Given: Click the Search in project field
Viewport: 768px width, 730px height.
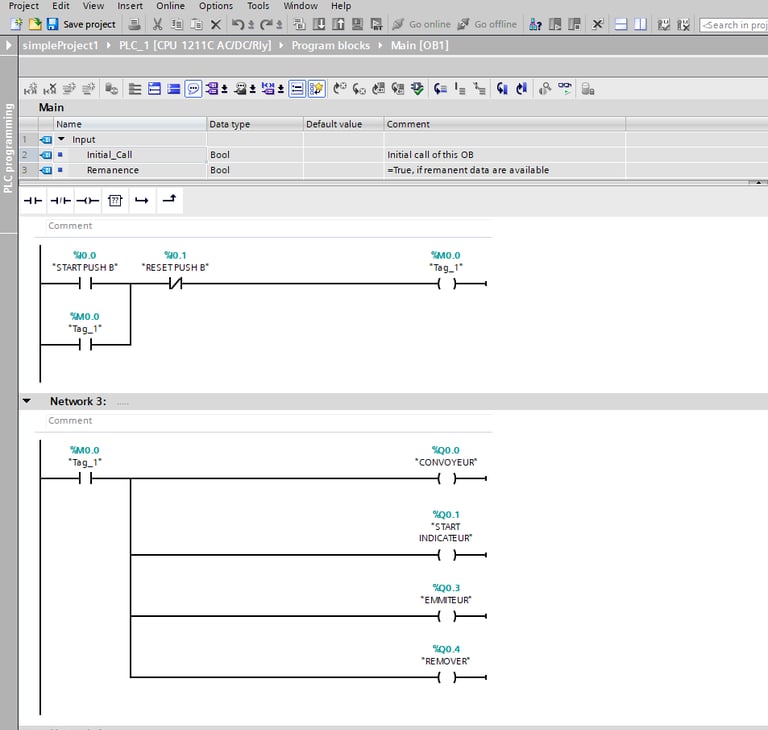Looking at the screenshot, I should click(733, 24).
